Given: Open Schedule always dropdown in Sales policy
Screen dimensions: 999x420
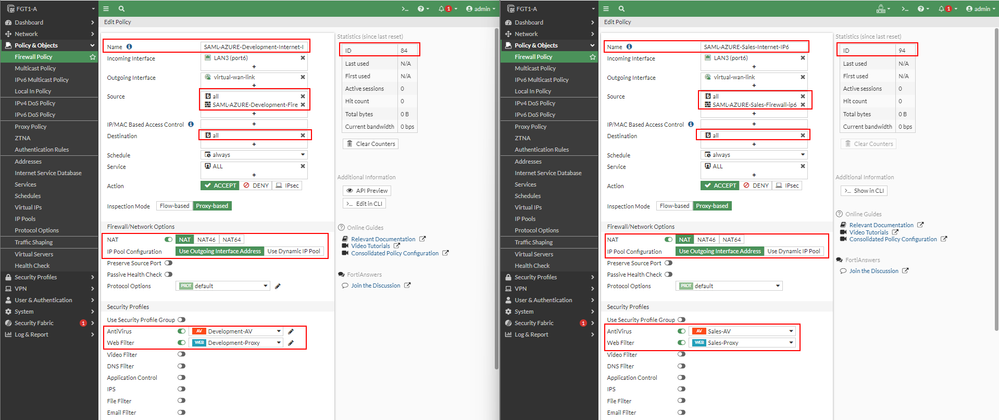Looking at the screenshot, I should [x=754, y=155].
